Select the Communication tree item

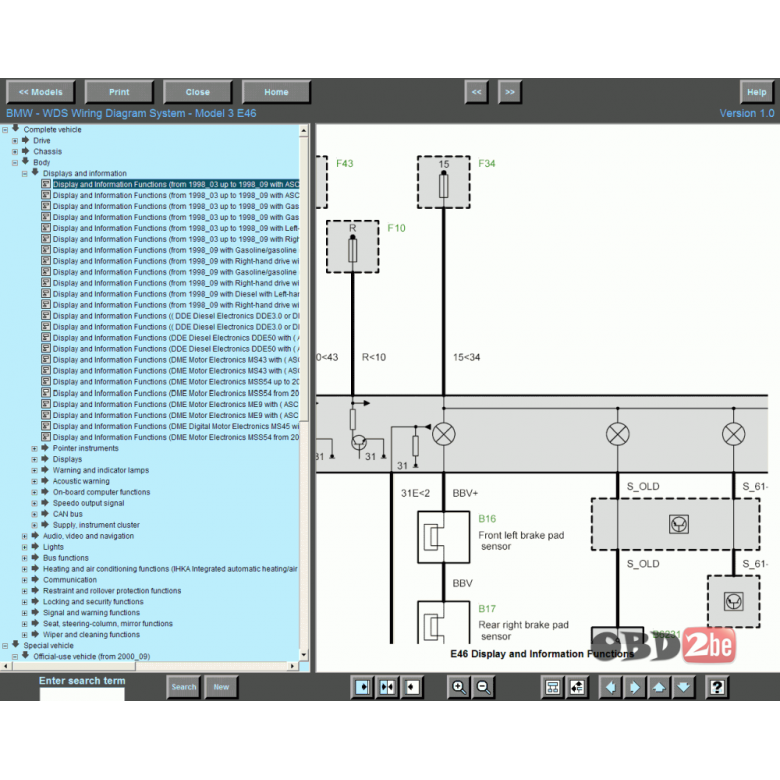tap(70, 580)
